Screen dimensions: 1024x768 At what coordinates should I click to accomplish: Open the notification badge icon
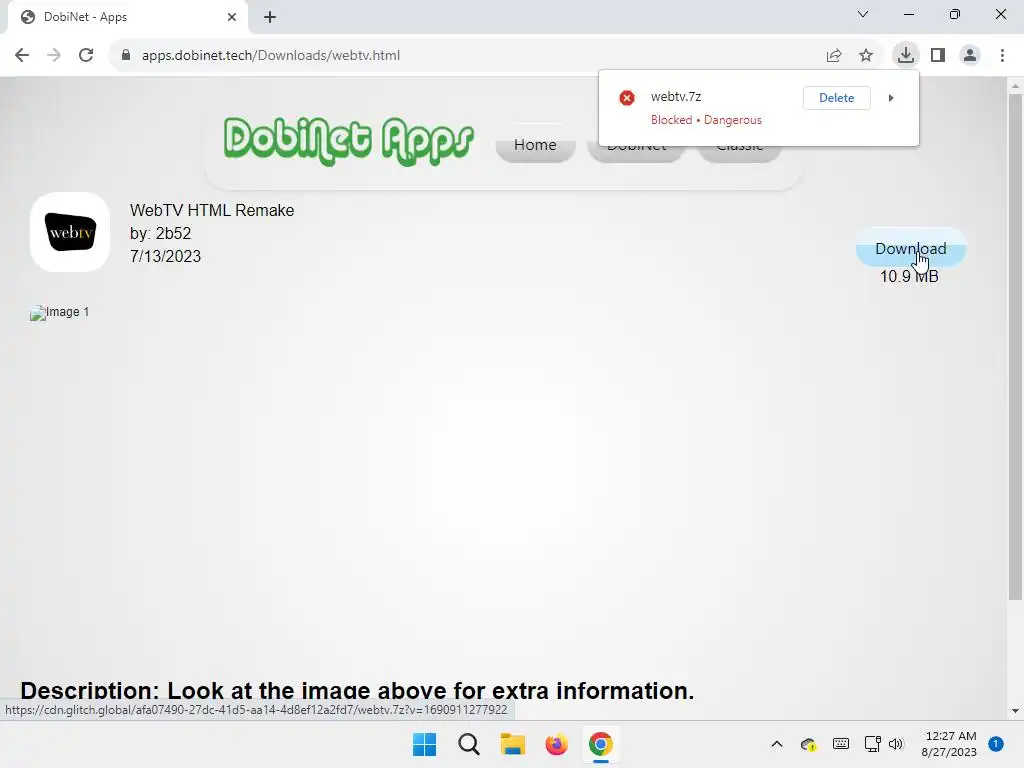[x=996, y=744]
